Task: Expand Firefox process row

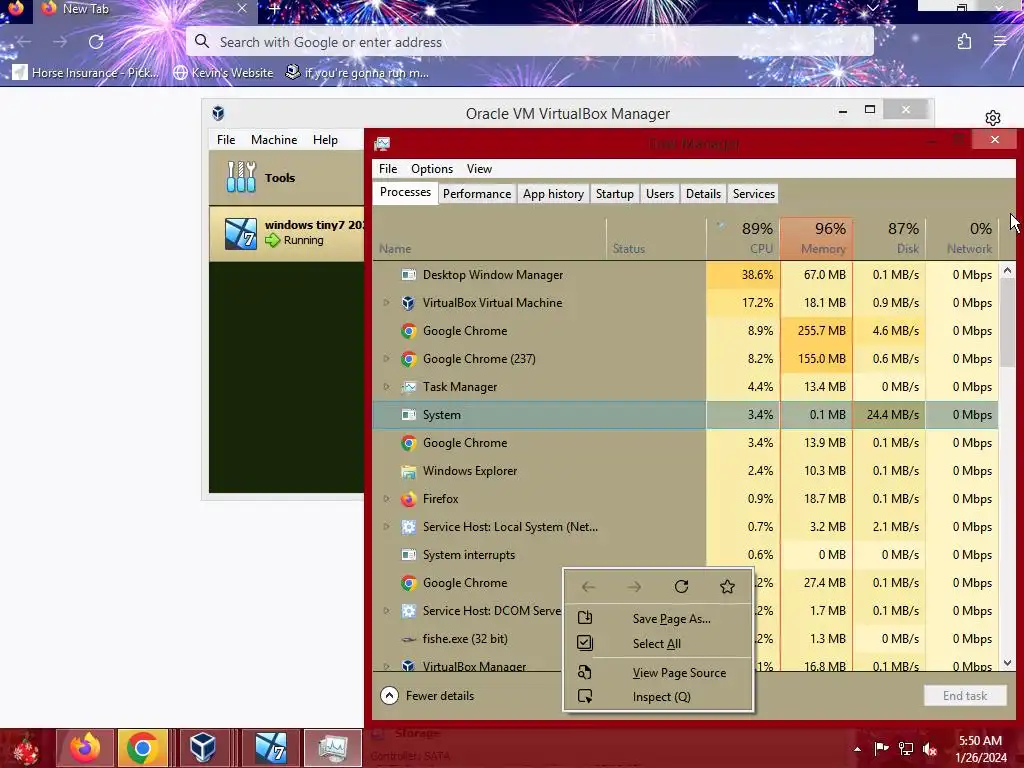Action: pyautogui.click(x=386, y=499)
